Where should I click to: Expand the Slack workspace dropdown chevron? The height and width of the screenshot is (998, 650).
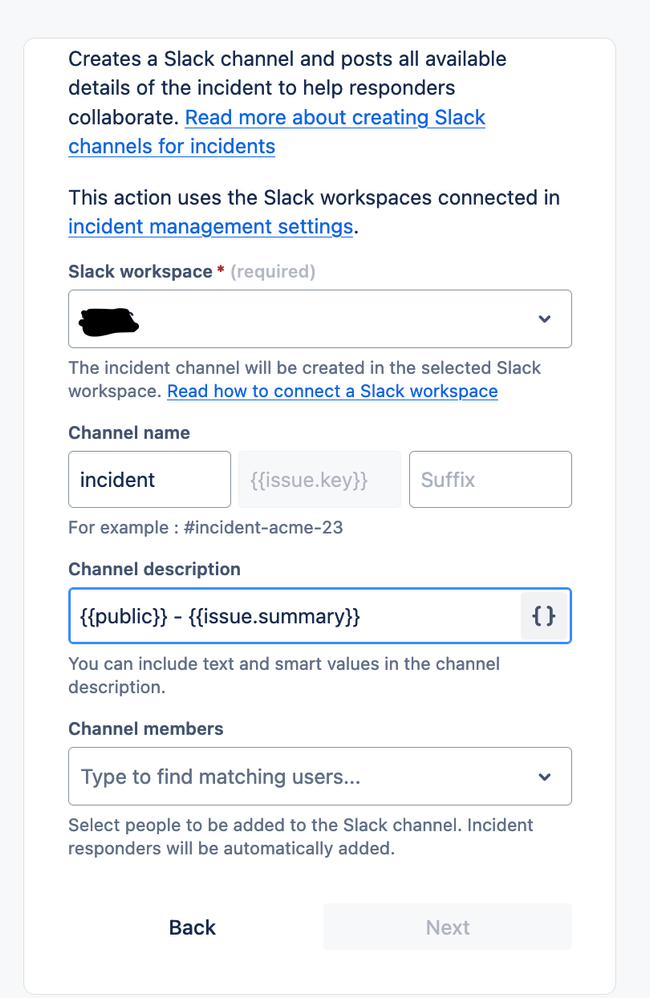544,319
